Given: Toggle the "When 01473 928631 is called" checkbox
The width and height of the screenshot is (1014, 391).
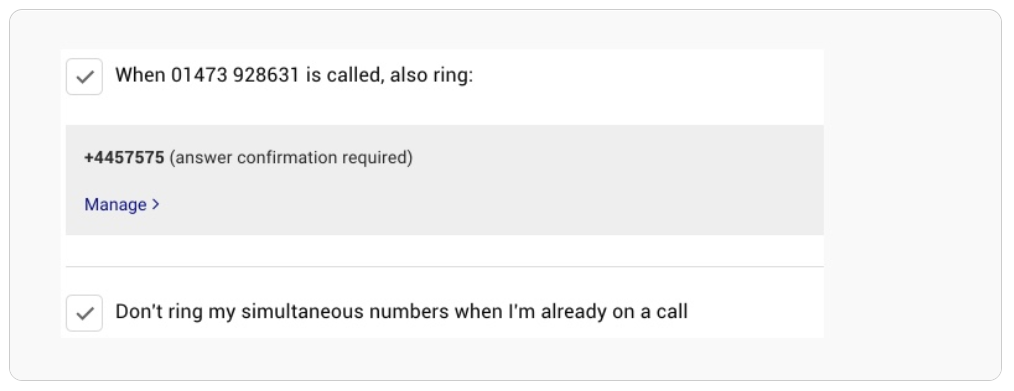Looking at the screenshot, I should click(84, 77).
